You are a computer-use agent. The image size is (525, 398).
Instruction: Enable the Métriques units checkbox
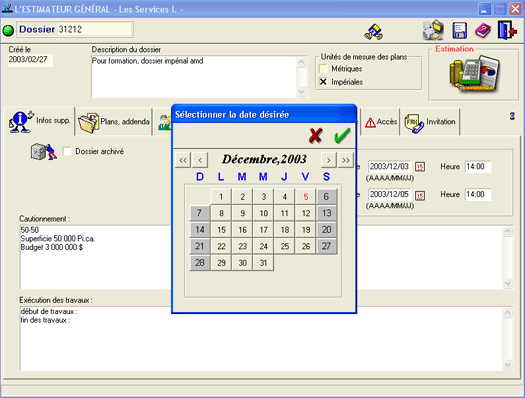pos(323,69)
